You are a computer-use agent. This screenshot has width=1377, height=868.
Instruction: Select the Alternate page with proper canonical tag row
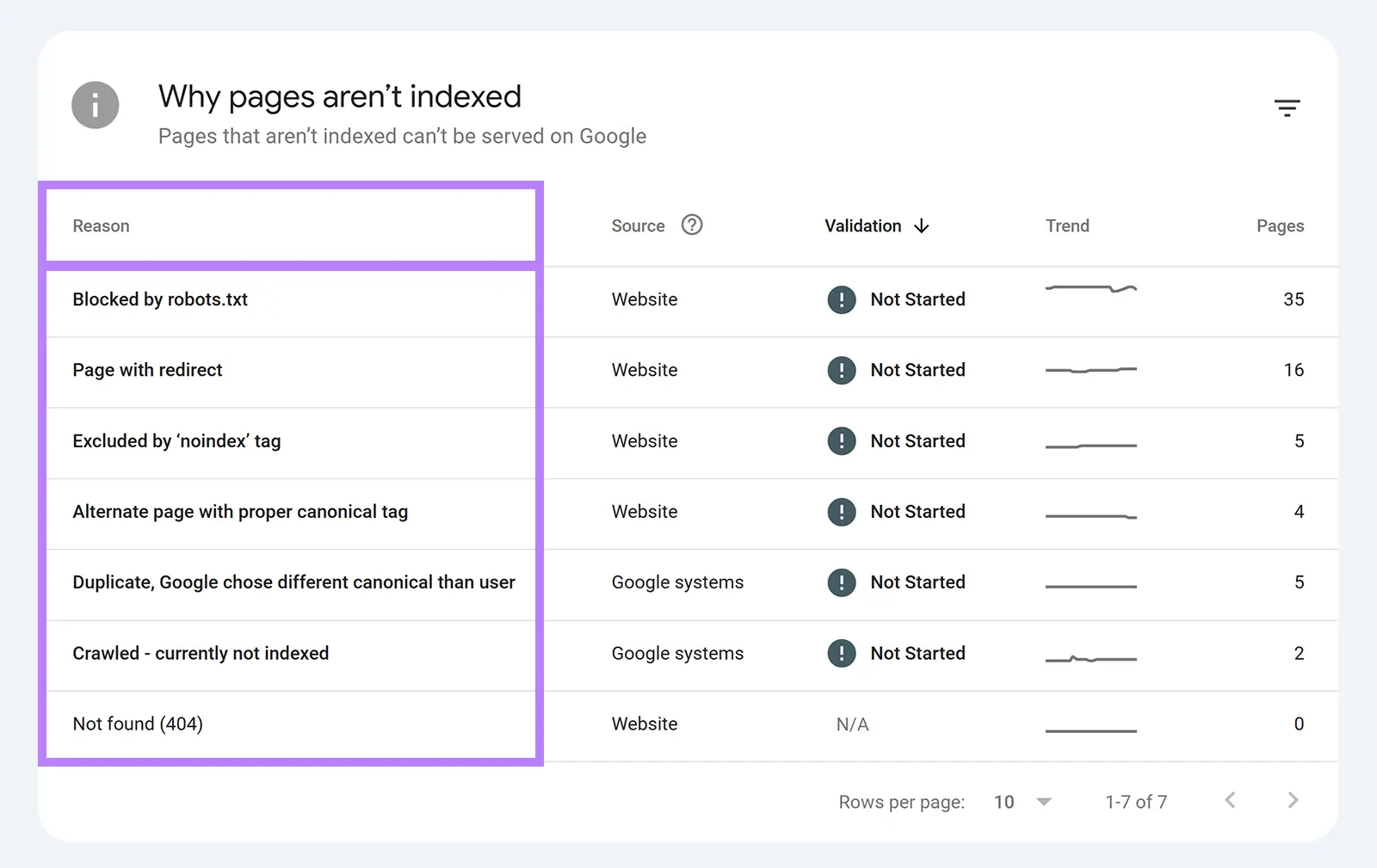pyautogui.click(x=240, y=511)
